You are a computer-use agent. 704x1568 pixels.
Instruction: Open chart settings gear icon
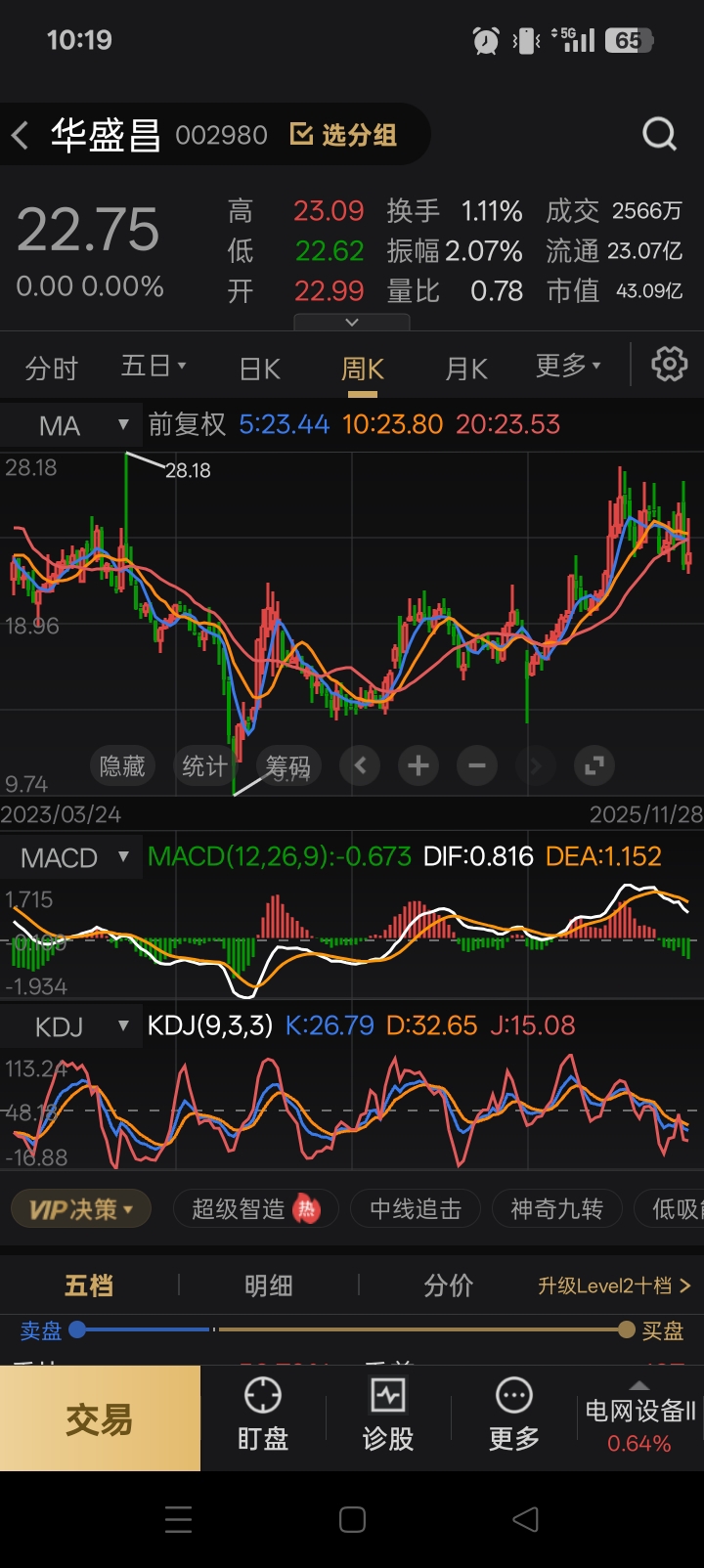[x=670, y=365]
